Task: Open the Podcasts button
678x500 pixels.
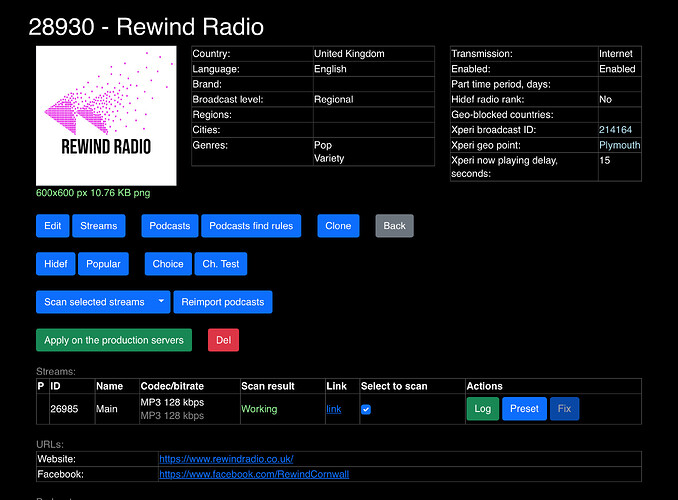Action: pyautogui.click(x=169, y=226)
